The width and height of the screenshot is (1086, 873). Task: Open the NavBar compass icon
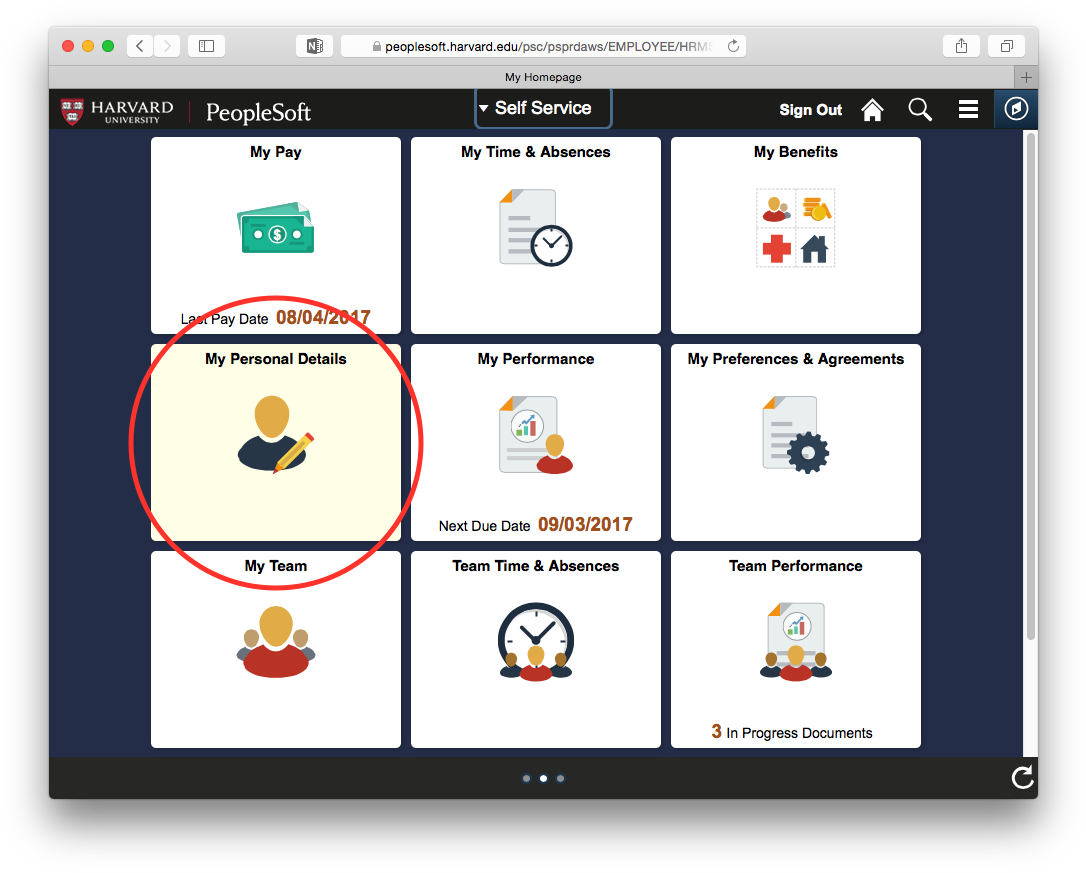[x=1016, y=108]
